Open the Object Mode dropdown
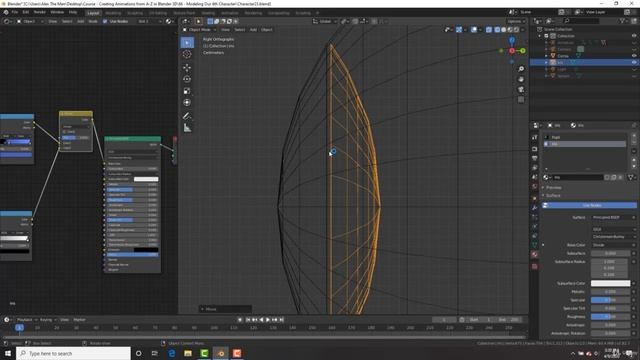640x360 pixels. (x=199, y=30)
